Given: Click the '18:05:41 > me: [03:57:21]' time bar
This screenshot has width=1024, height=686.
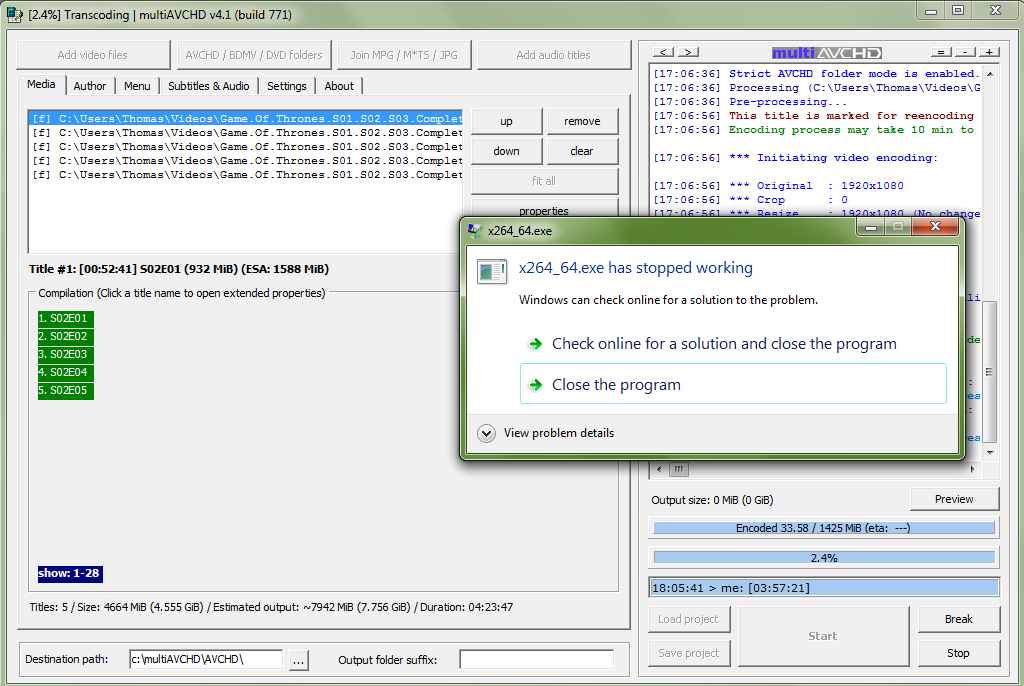Looking at the screenshot, I should click(824, 588).
